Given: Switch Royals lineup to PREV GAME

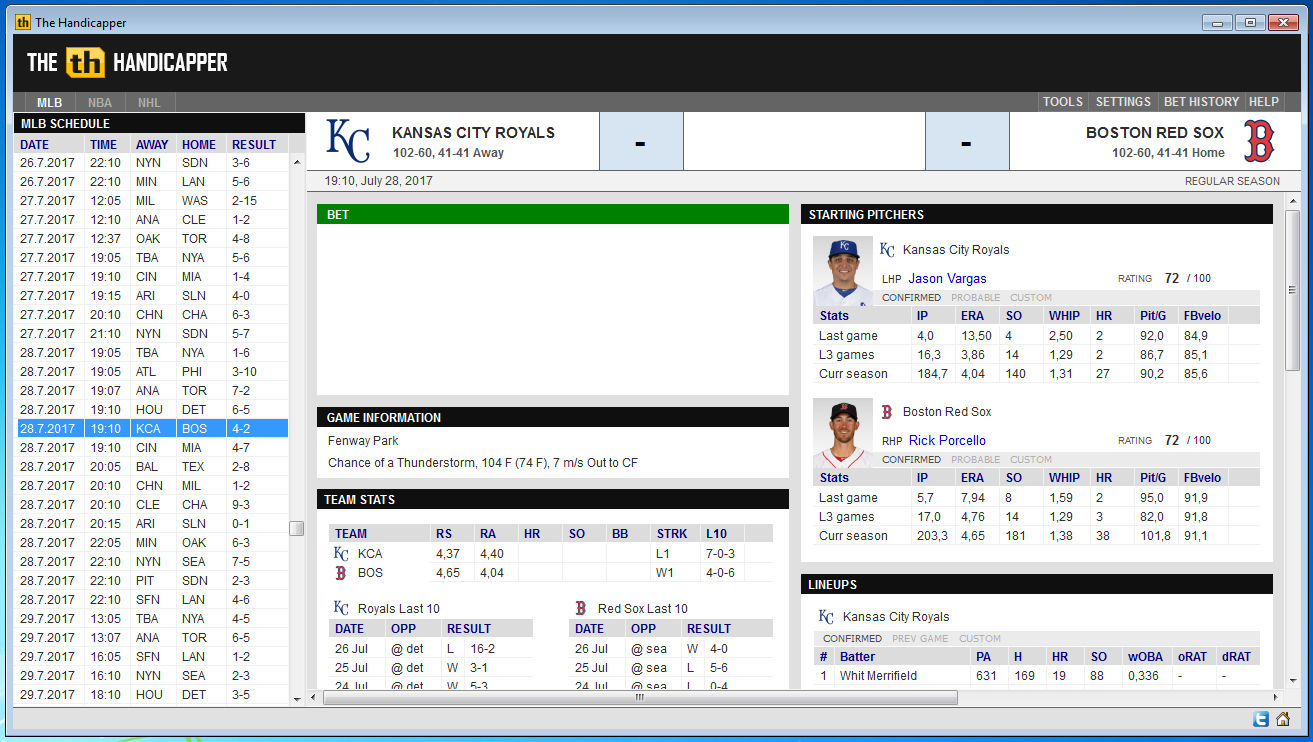Looking at the screenshot, I should click(919, 638).
